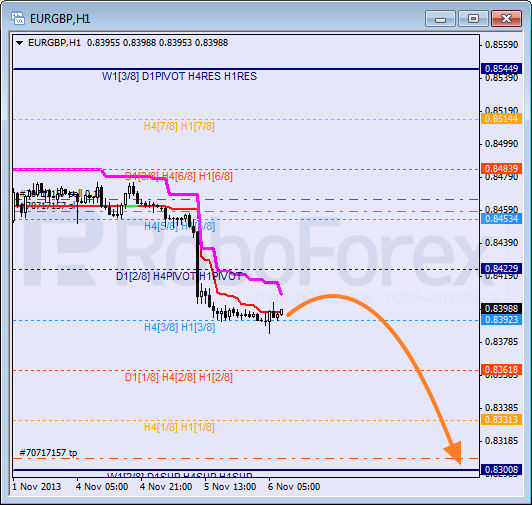This screenshot has width=532, height=505.
Task: Minimize the EURGBP,H1 chart window
Action: tap(440, 18)
